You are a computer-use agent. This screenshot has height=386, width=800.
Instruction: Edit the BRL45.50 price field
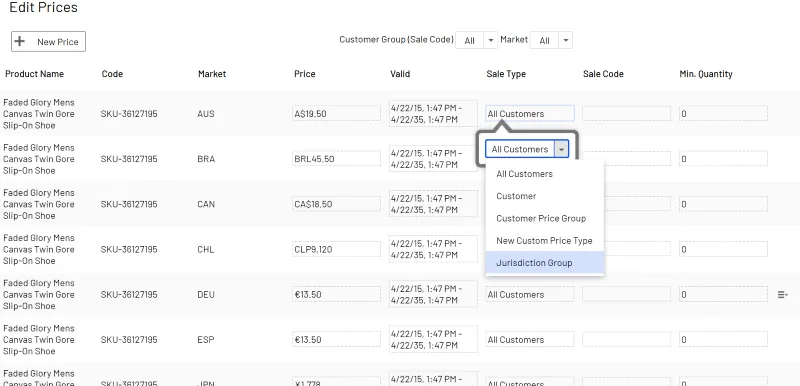336,159
